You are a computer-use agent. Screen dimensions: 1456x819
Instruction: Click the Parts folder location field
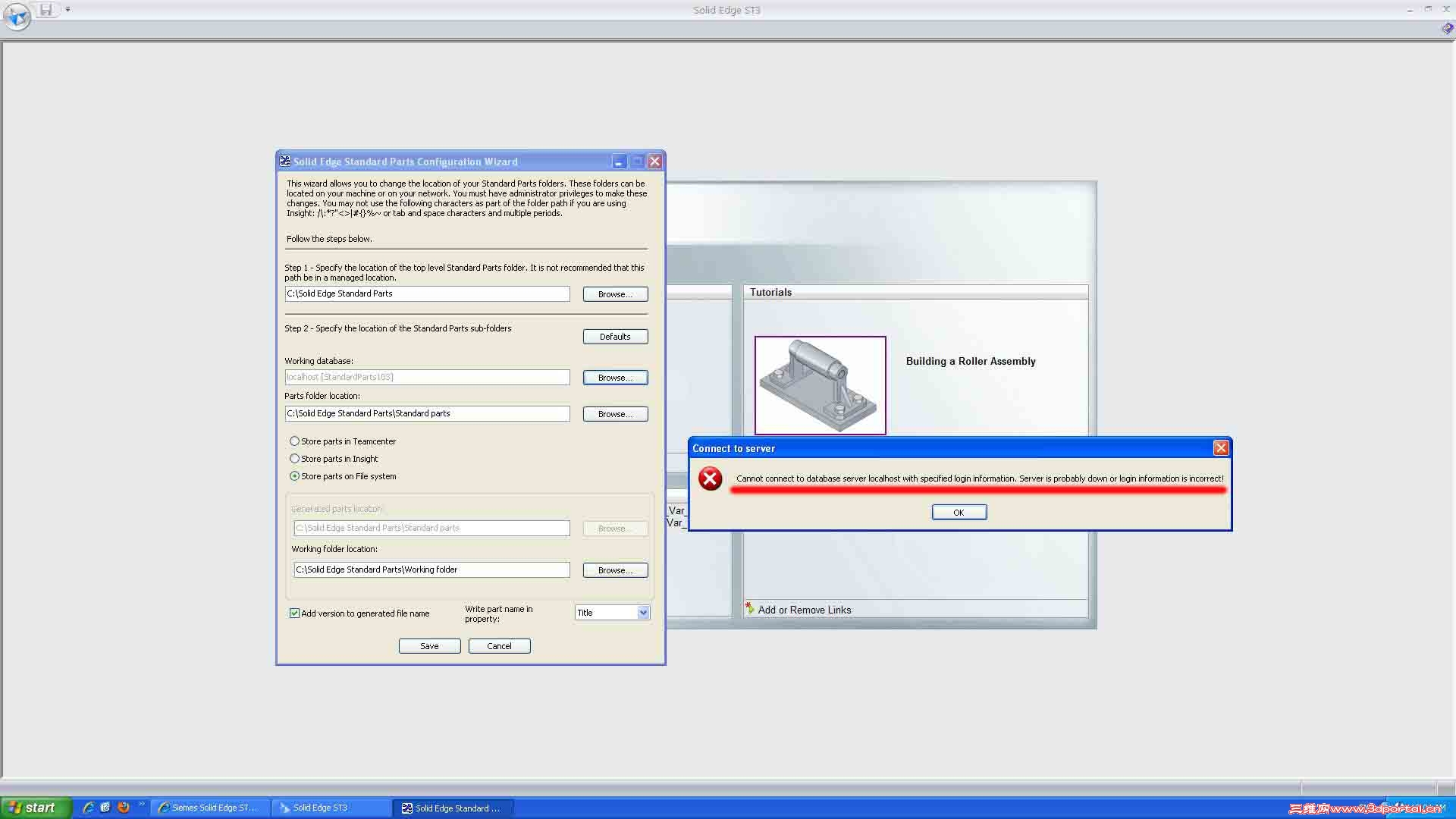(427, 413)
